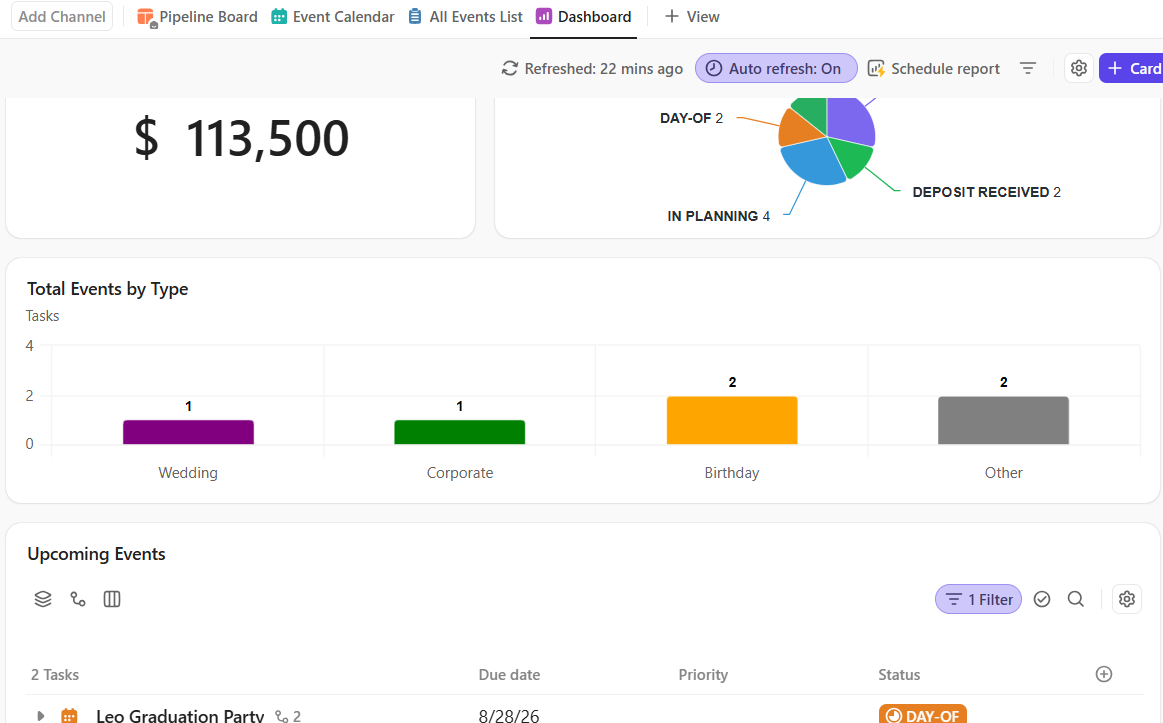Click the 2 Tasks count label
The image size is (1163, 723).
click(55, 675)
